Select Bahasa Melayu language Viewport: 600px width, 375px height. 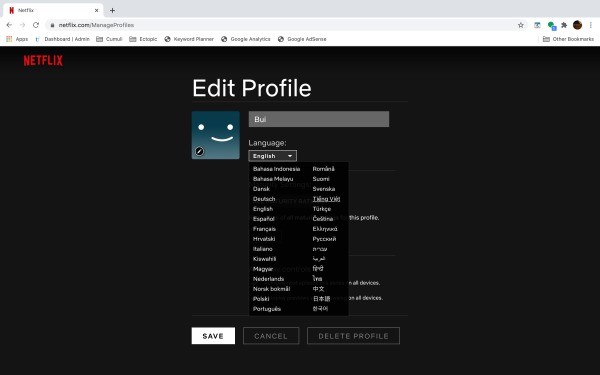(273, 179)
